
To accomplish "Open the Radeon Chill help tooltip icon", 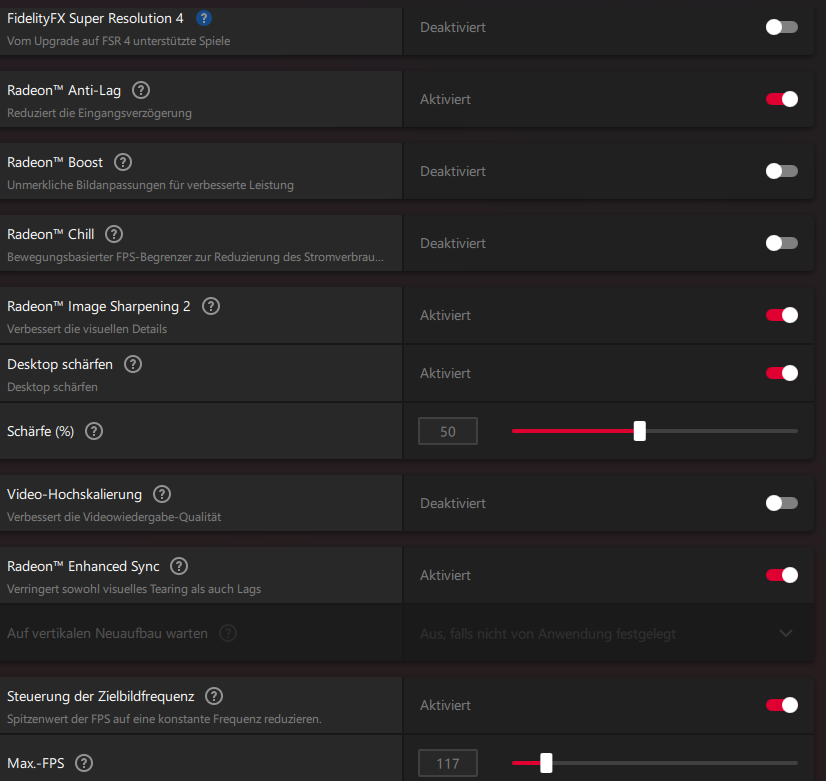I will coord(114,234).
